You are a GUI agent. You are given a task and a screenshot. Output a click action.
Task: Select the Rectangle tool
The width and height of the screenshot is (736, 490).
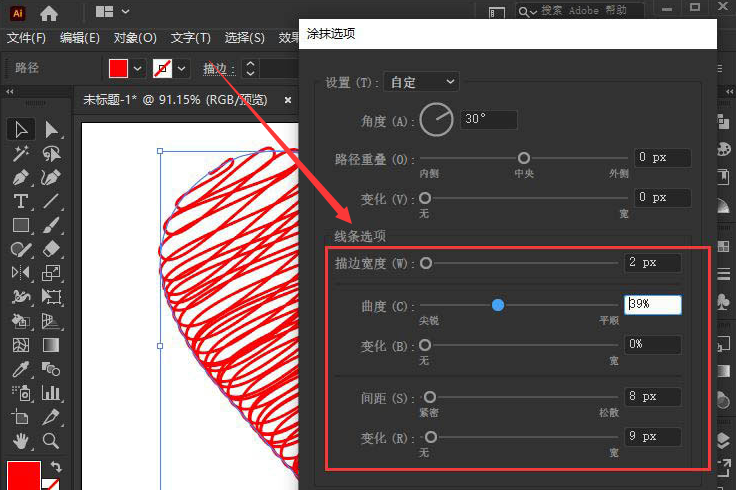click(21, 225)
